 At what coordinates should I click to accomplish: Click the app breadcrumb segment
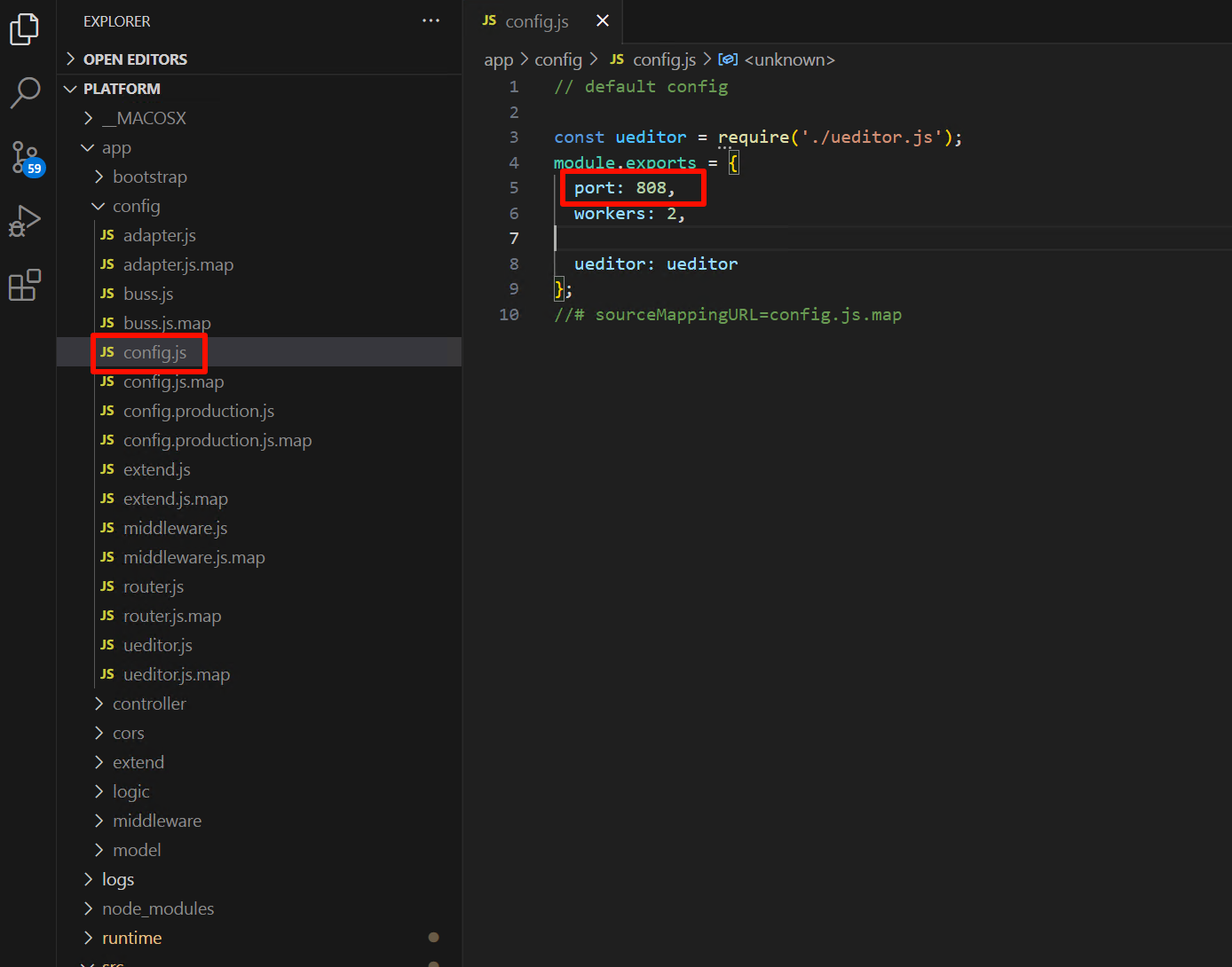click(x=499, y=60)
